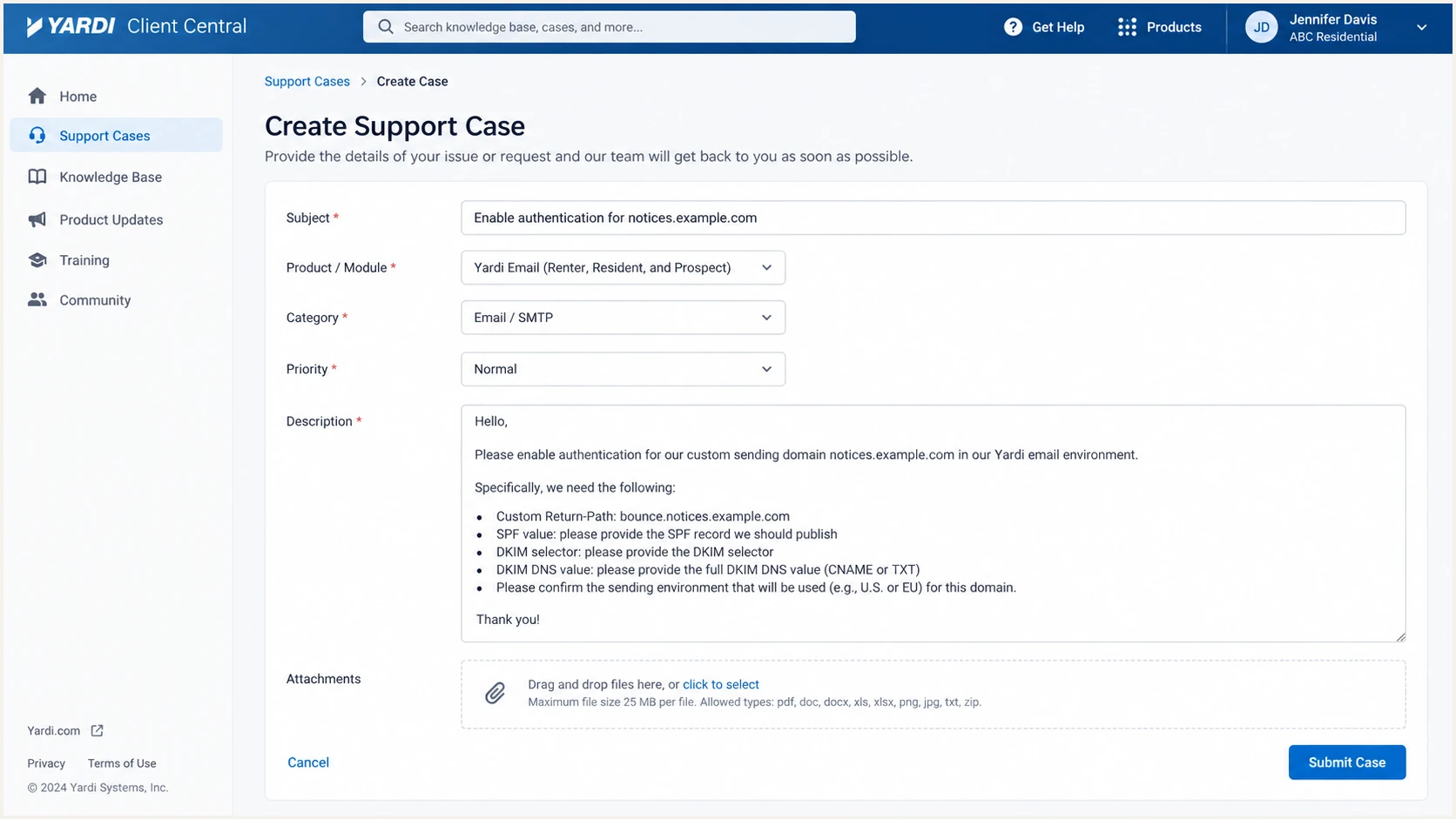1456x819 pixels.
Task: Click the Get Help question mark icon
Action: pyautogui.click(x=1013, y=27)
